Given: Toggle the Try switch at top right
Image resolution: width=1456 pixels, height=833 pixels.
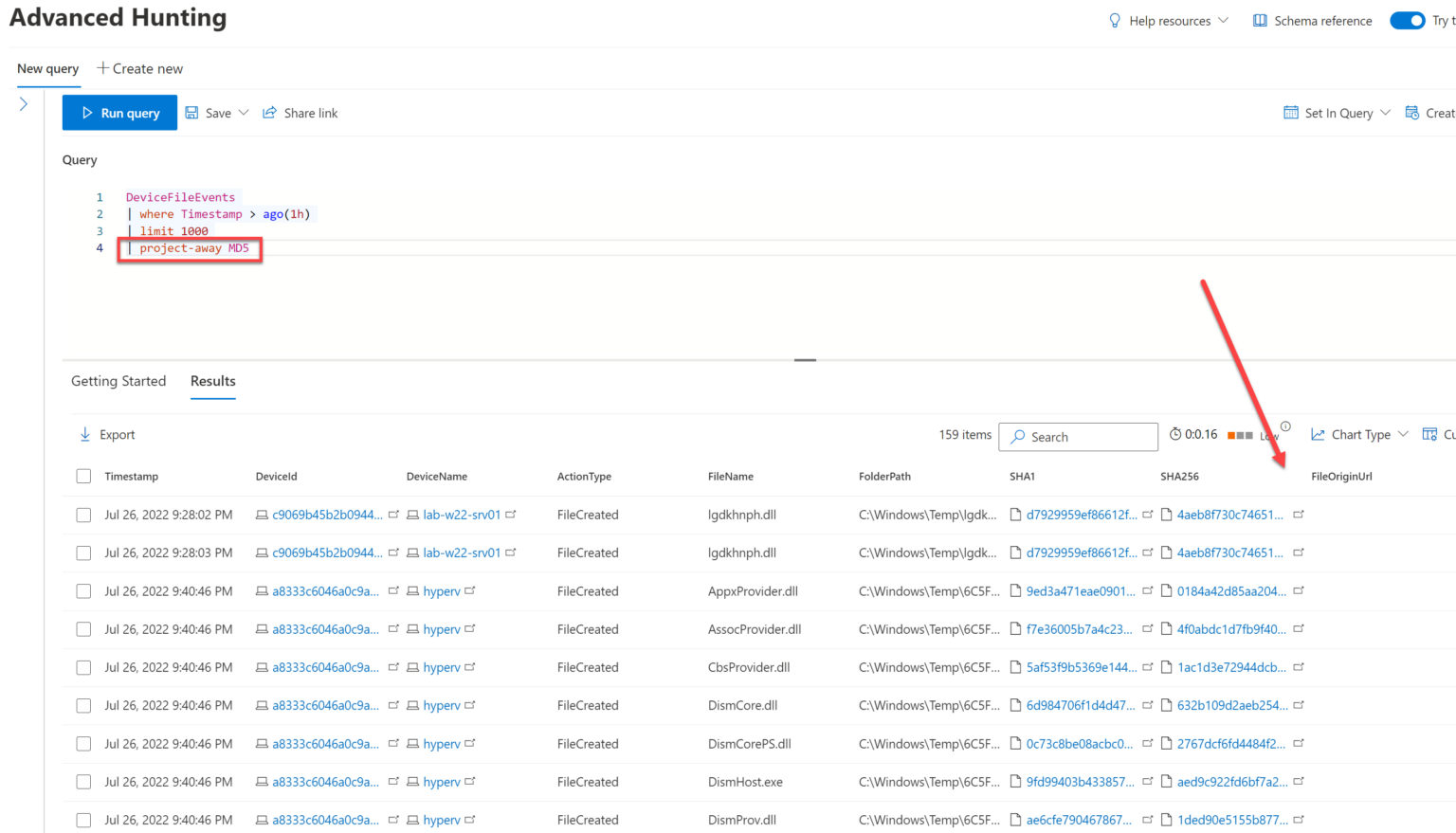Looking at the screenshot, I should 1408,21.
